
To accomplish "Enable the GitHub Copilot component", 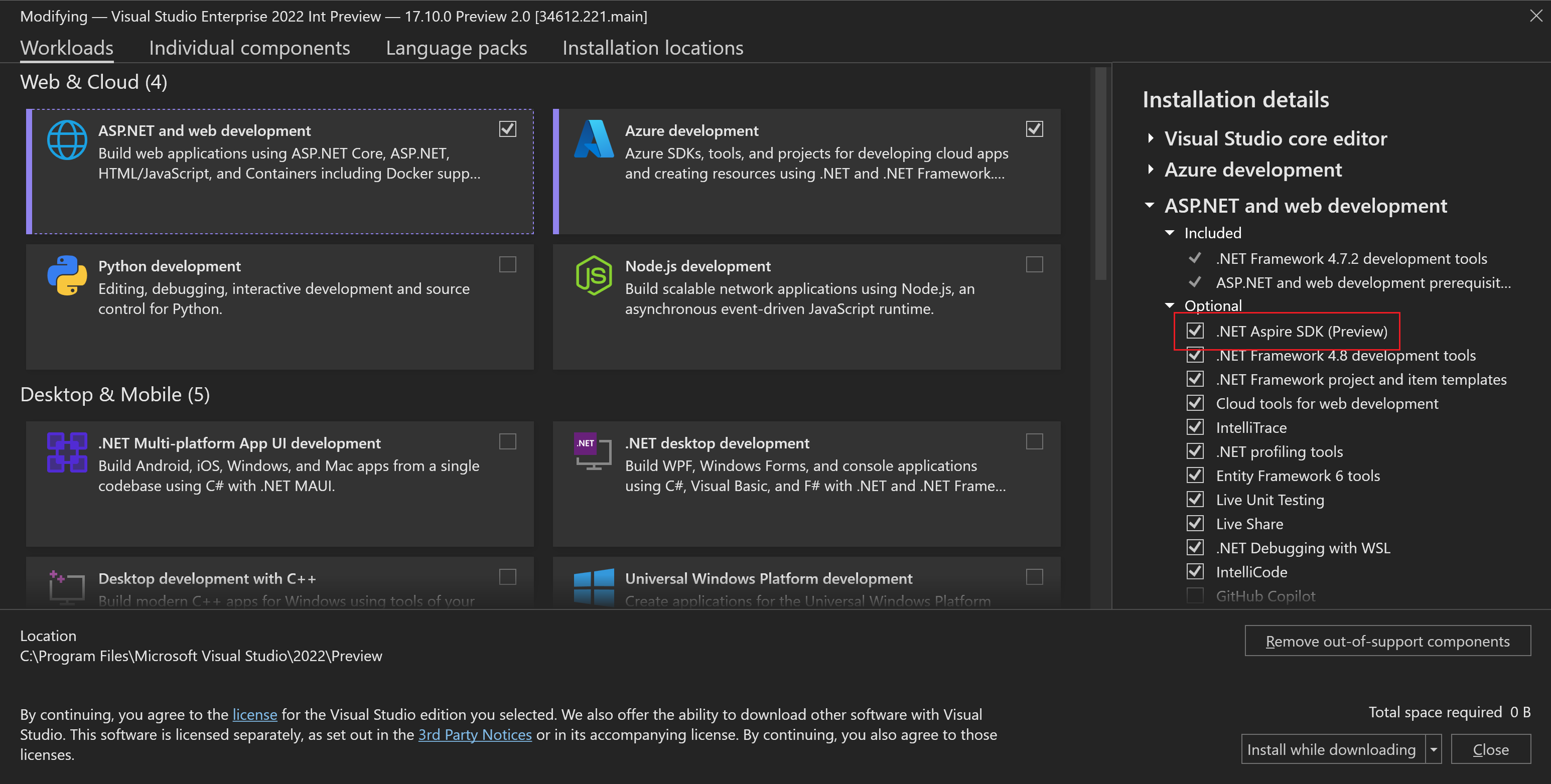I will tap(1195, 596).
